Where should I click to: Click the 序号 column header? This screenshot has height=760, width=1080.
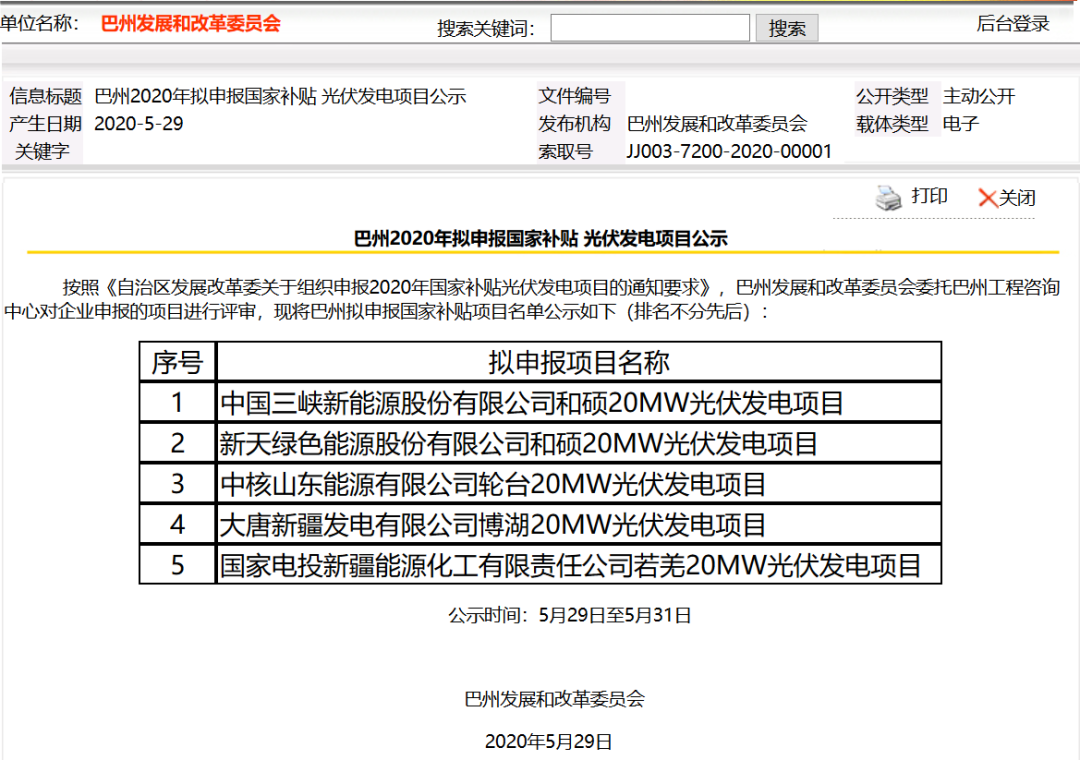[x=178, y=362]
